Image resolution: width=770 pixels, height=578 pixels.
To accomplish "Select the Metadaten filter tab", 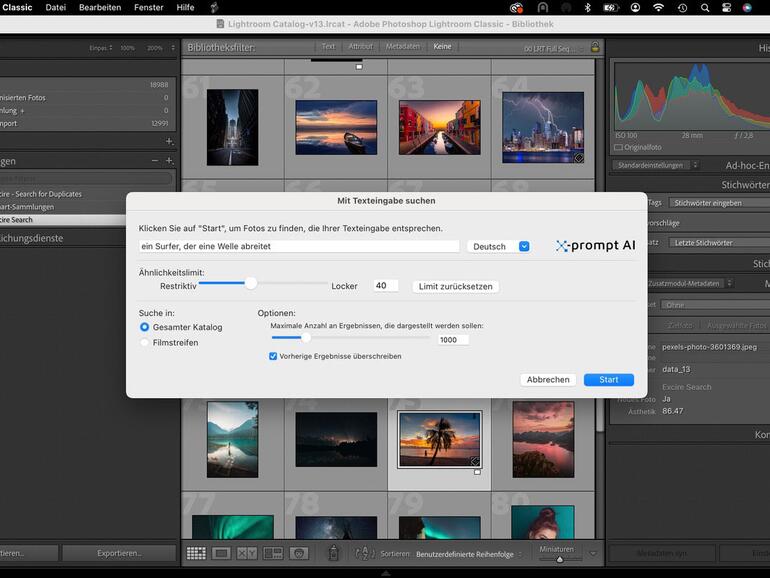I will coord(402,47).
